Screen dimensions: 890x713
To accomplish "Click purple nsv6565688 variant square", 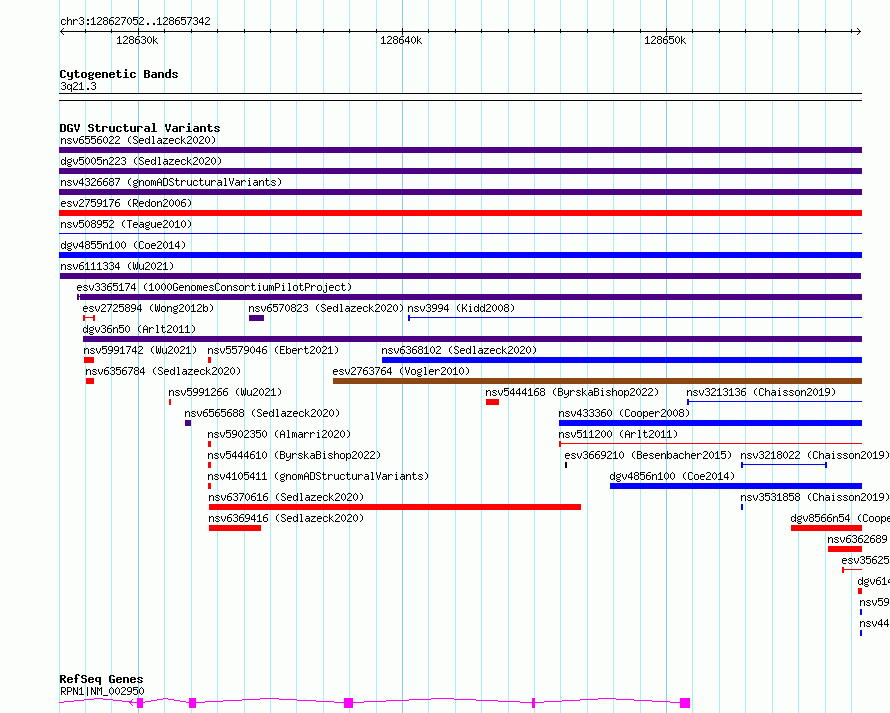I will [188, 423].
